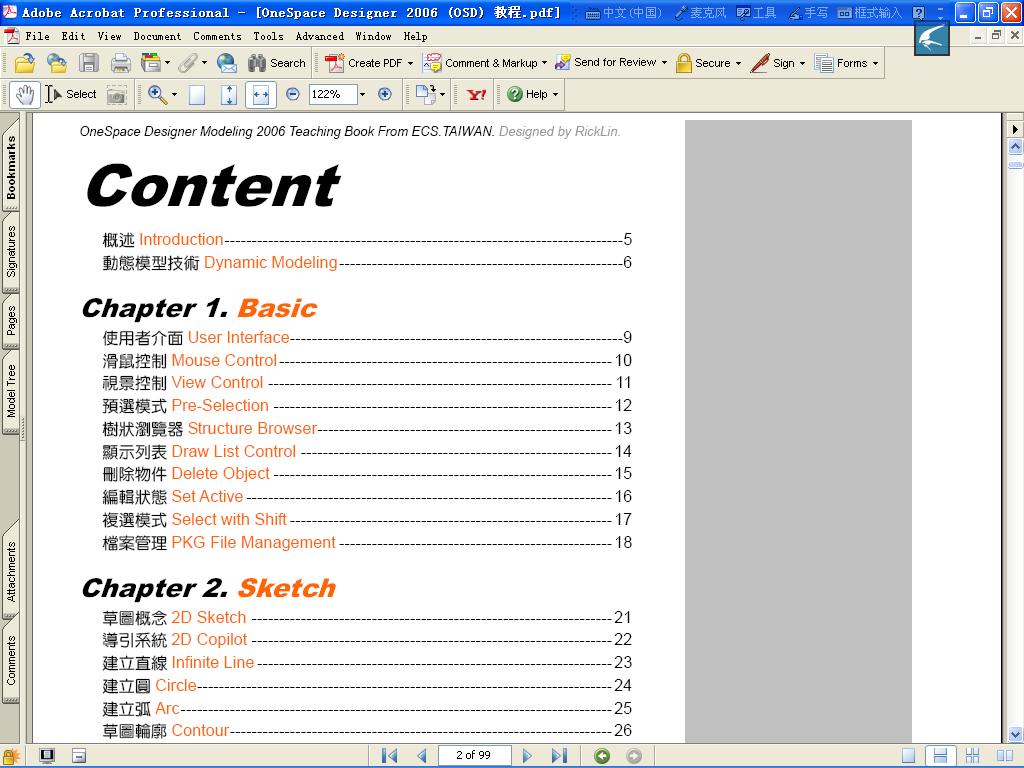The height and width of the screenshot is (768, 1024).
Task: Click the Organizer file drawer icon
Action: coord(150,63)
